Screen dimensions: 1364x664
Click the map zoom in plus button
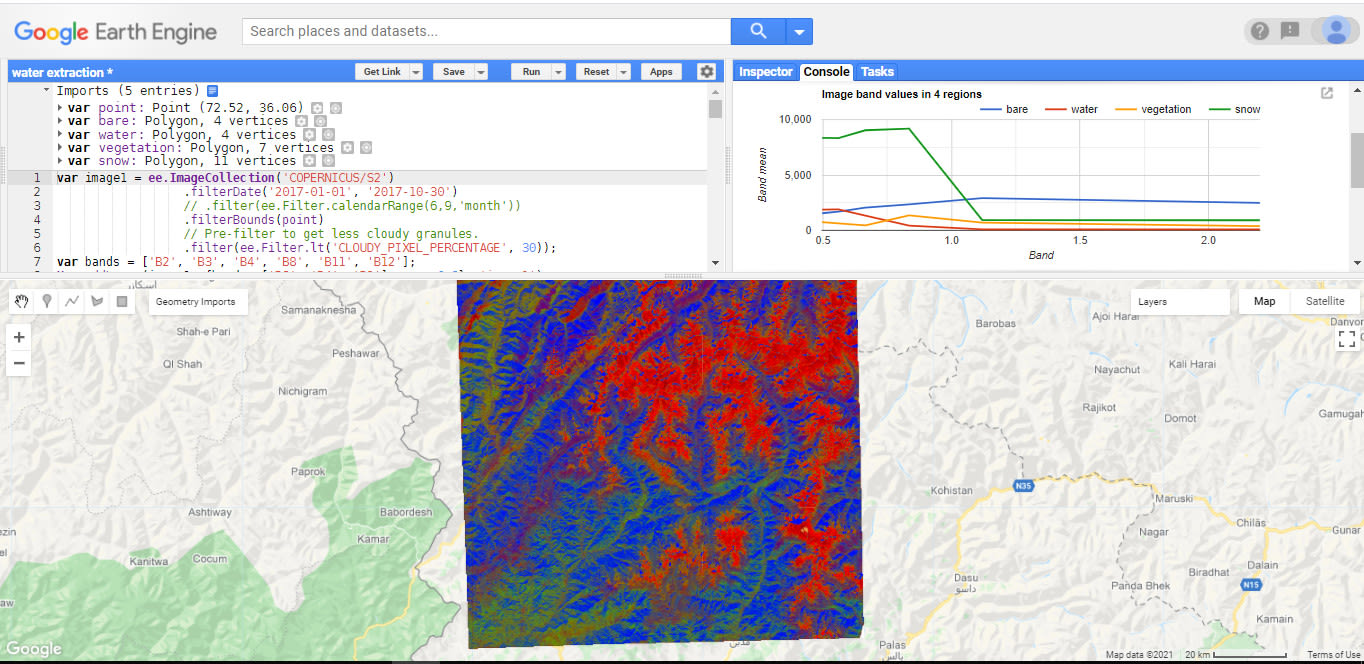19,338
